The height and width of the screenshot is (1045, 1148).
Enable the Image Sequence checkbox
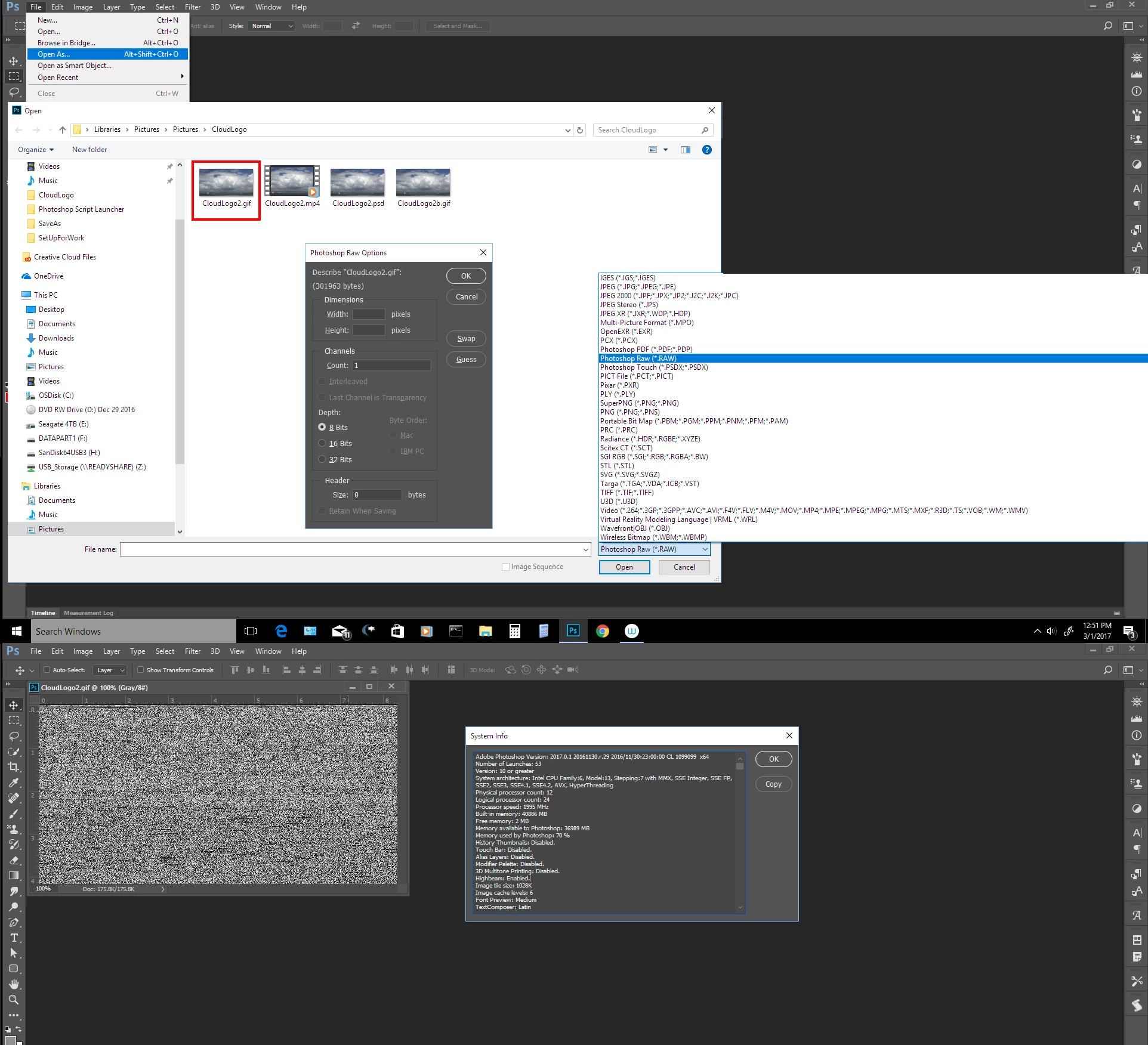(x=505, y=567)
